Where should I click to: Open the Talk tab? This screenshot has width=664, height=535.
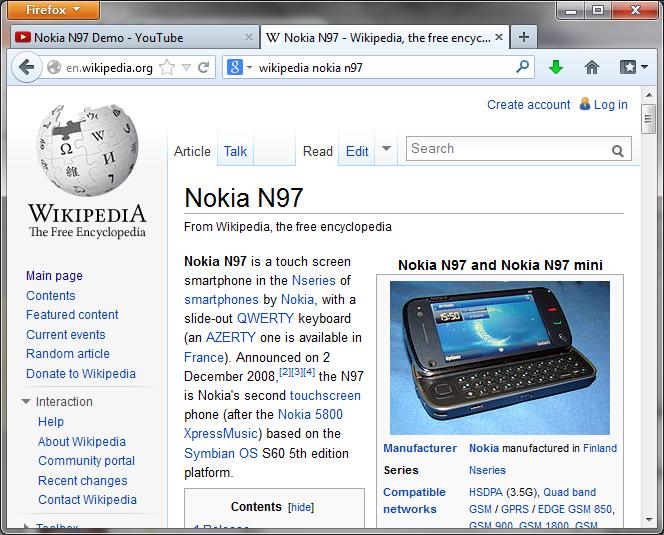pyautogui.click(x=235, y=151)
